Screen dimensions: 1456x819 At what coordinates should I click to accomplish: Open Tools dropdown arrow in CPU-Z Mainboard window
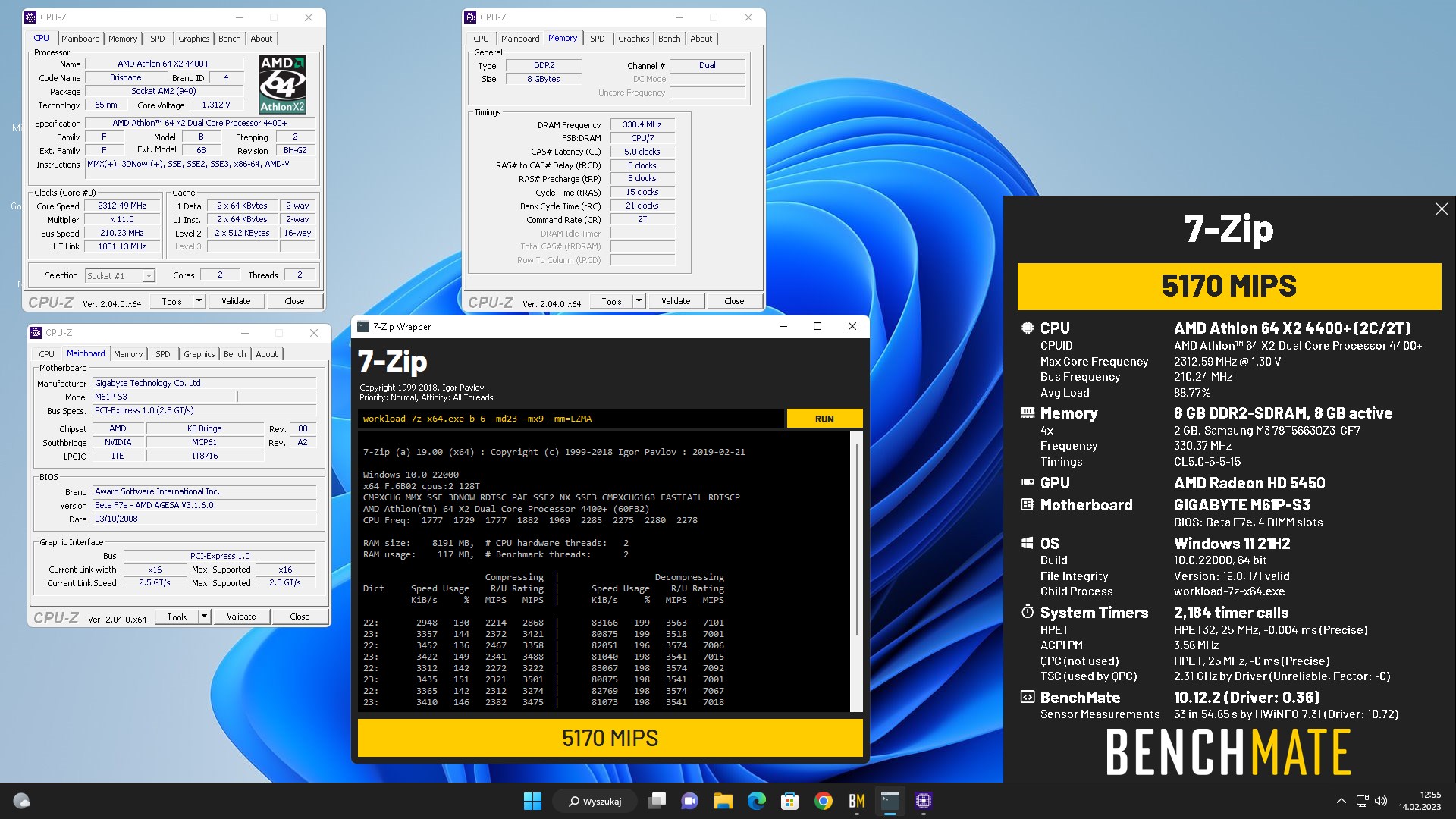click(x=204, y=617)
